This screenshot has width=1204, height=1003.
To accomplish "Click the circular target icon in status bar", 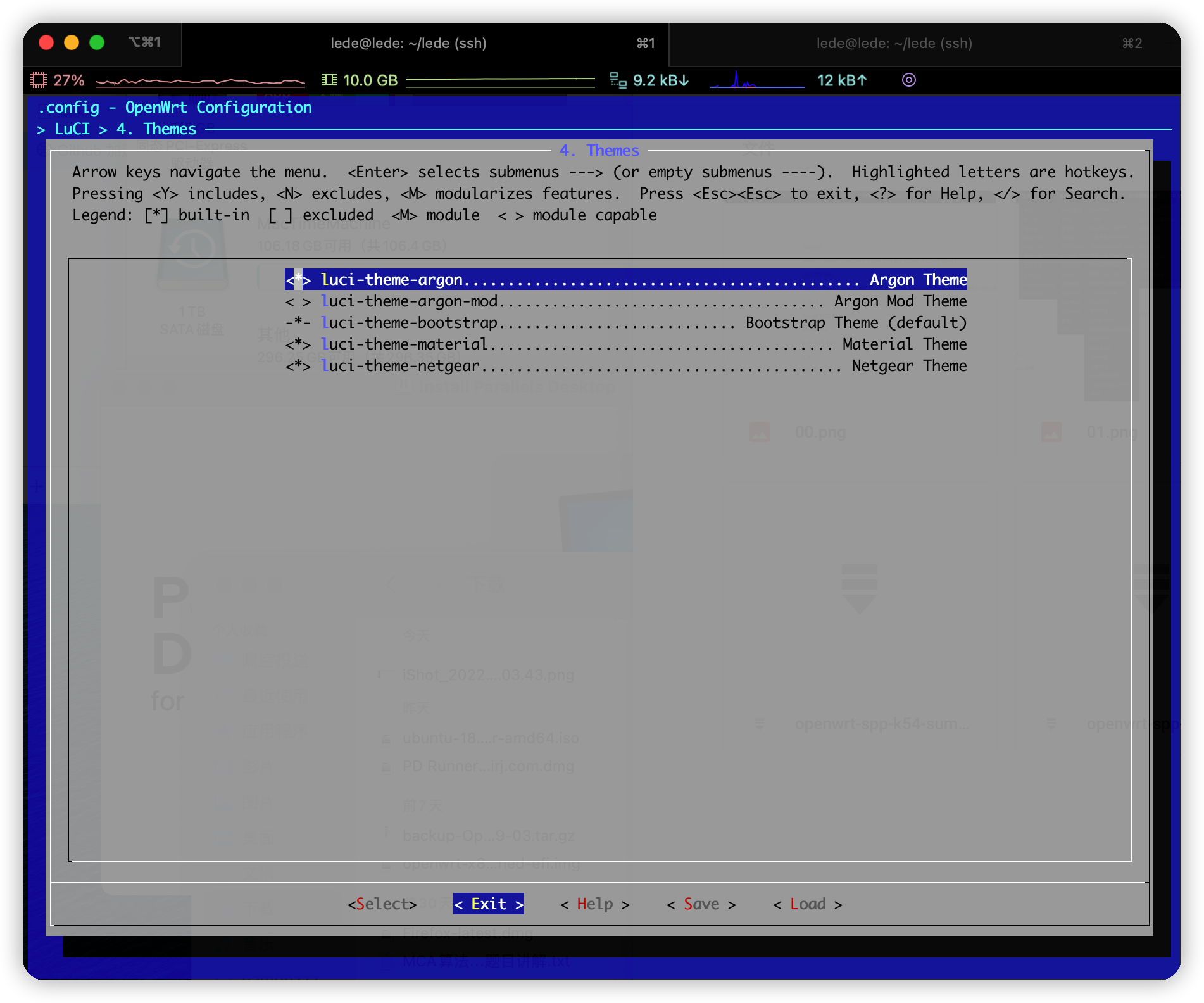I will (x=909, y=80).
